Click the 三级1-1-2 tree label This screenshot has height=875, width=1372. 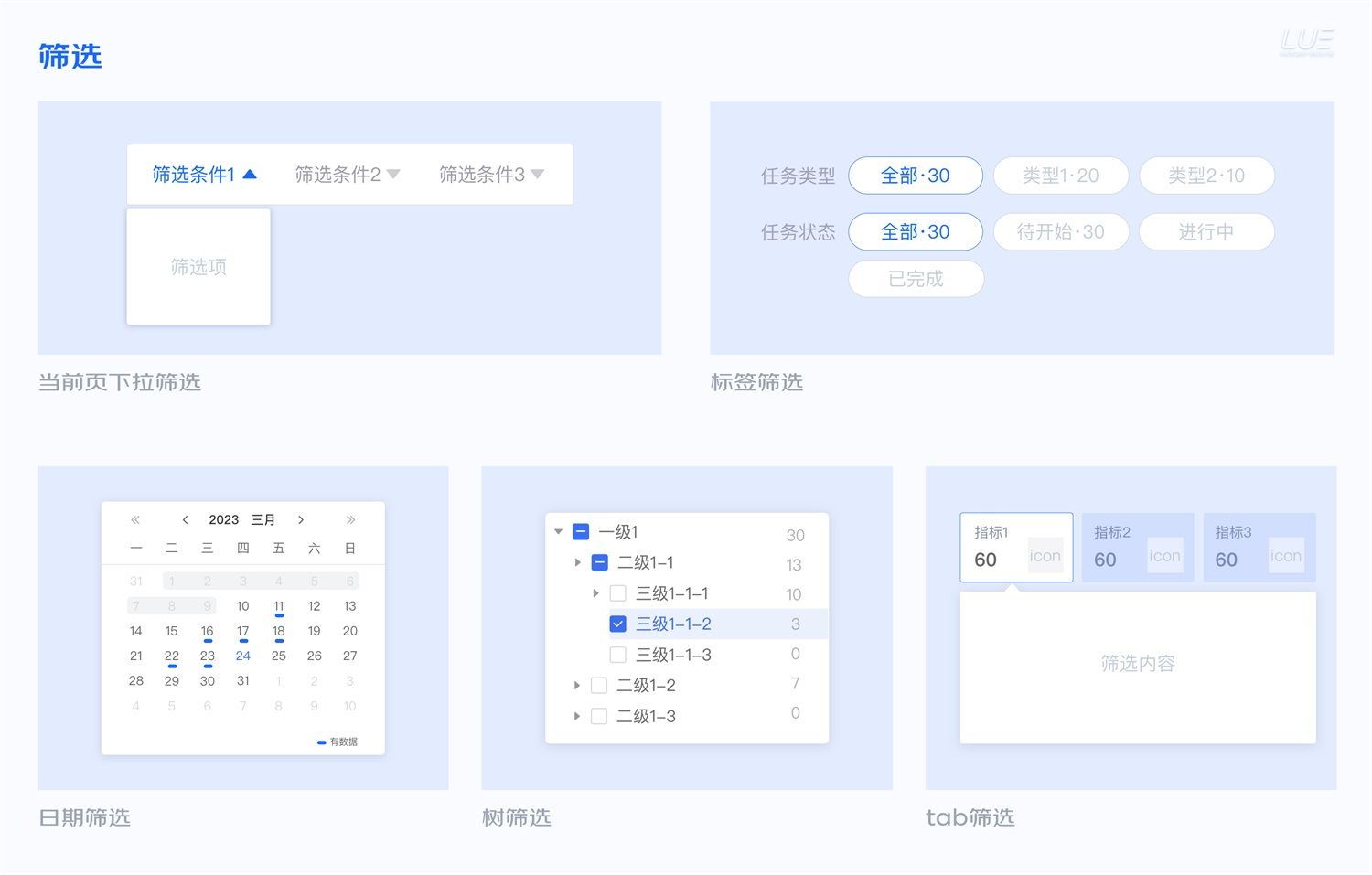point(674,624)
